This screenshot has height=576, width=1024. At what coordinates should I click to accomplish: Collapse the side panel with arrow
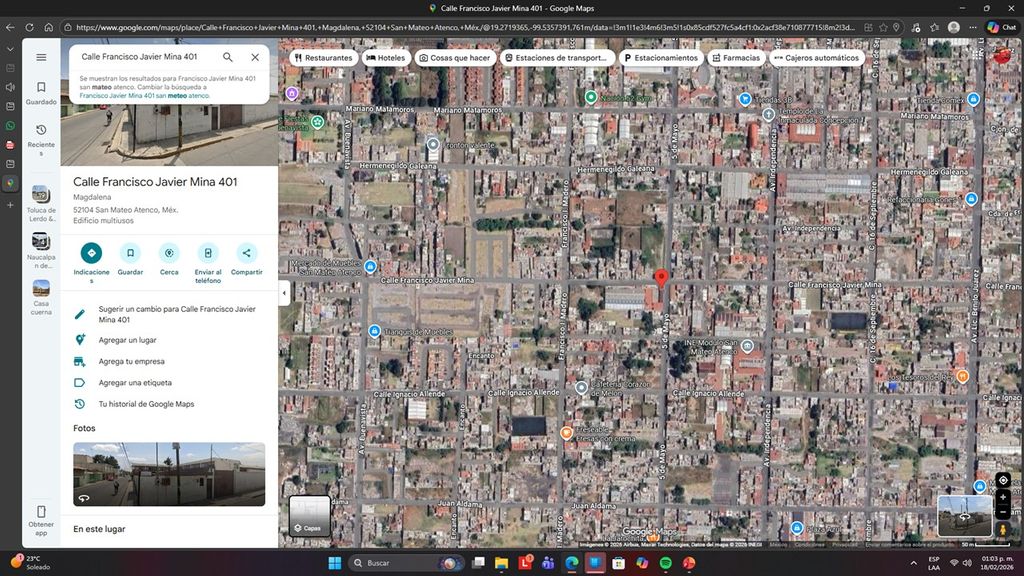tap(284, 293)
